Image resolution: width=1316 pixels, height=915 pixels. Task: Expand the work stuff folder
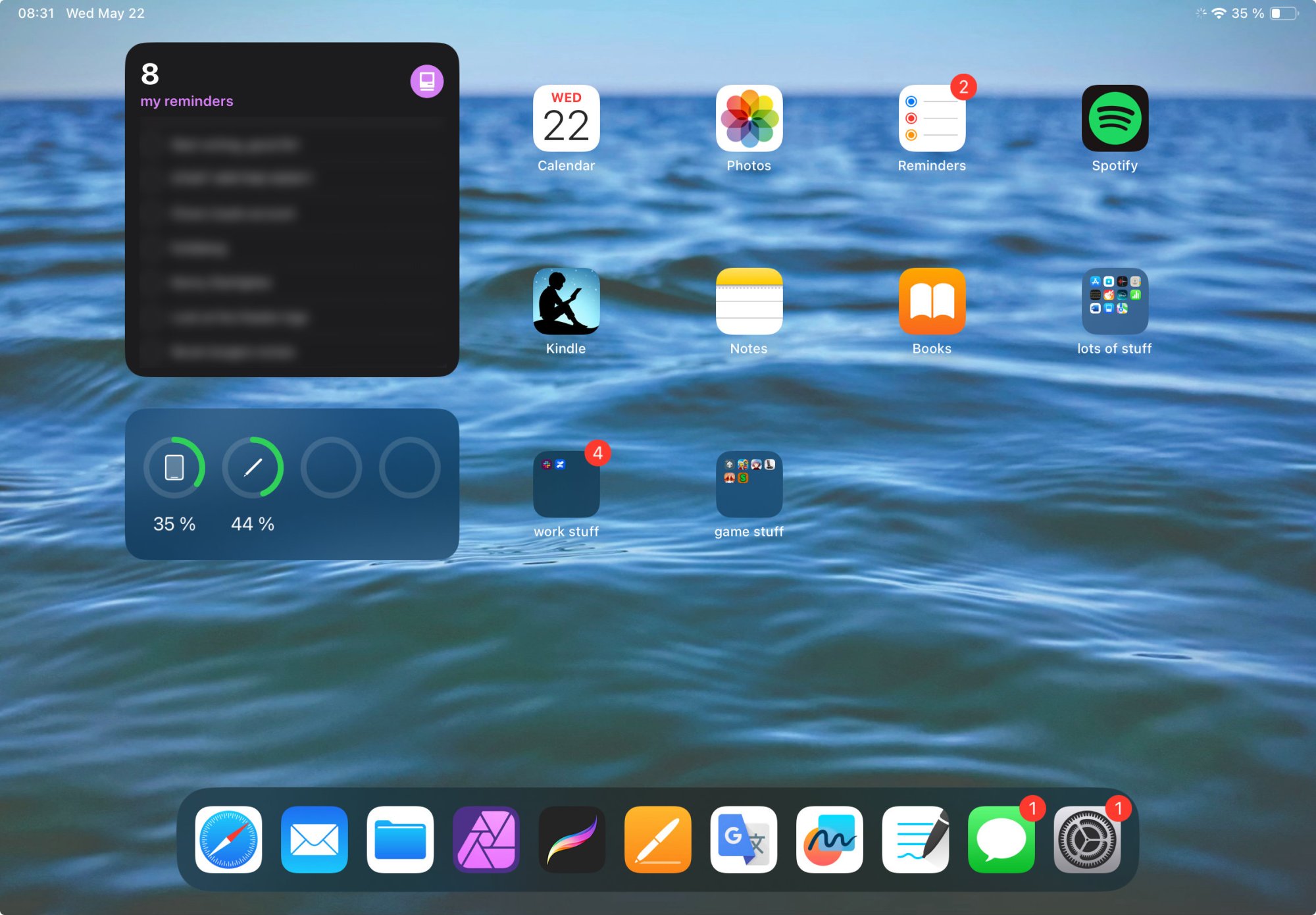566,484
